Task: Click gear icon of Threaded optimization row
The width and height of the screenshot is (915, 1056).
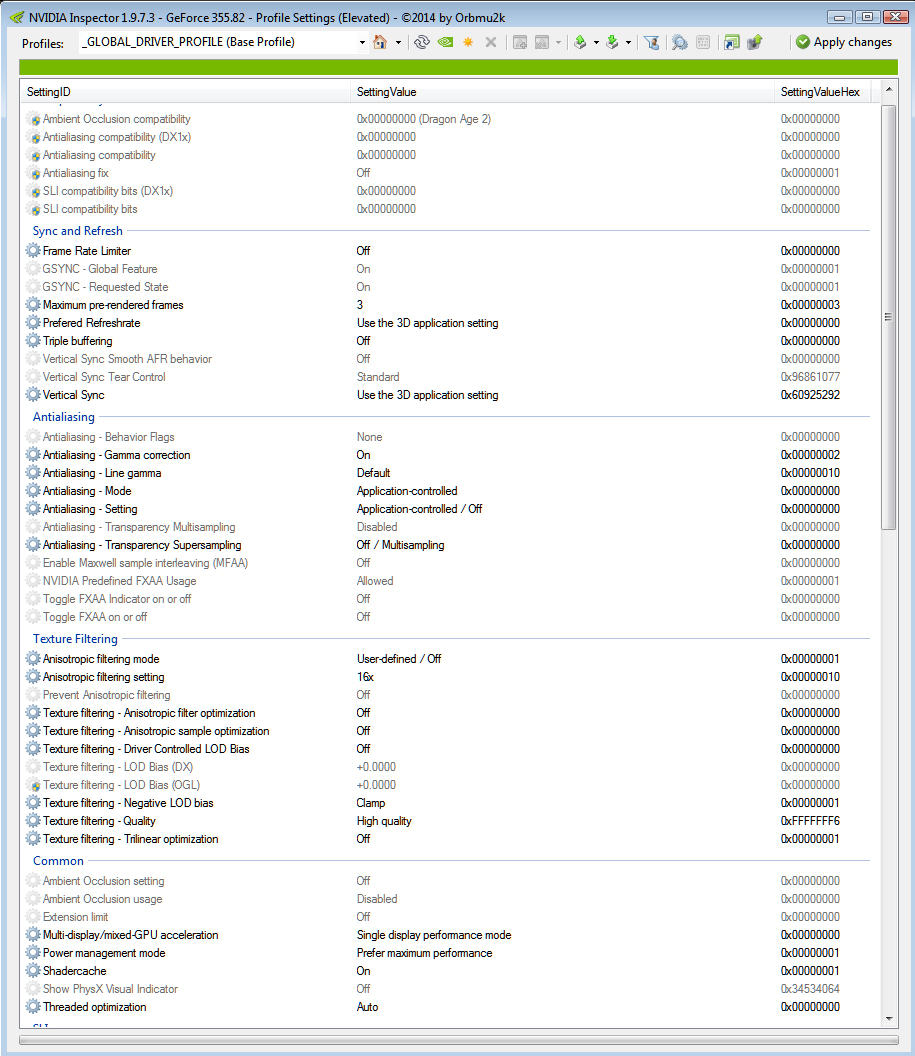Action: click(x=33, y=1007)
